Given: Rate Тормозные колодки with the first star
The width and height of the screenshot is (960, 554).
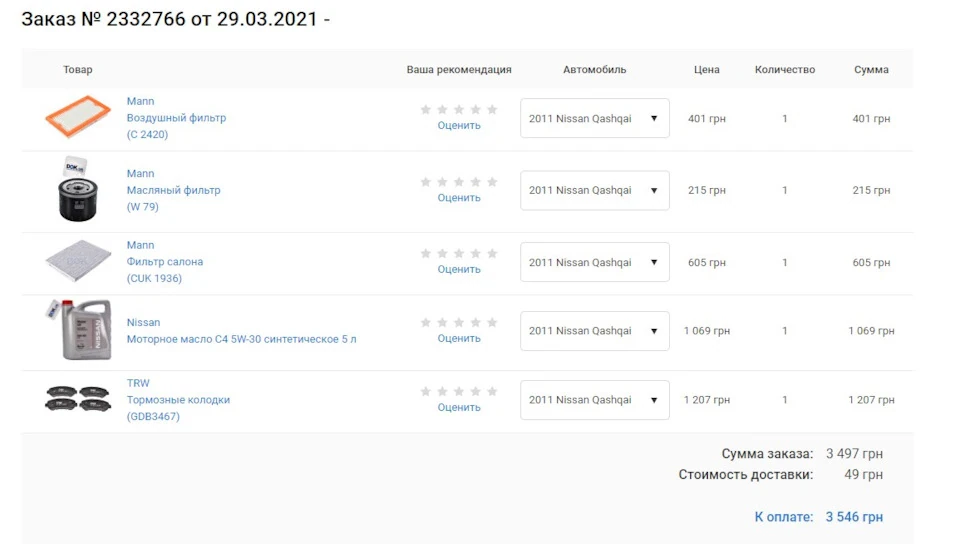Looking at the screenshot, I should pyautogui.click(x=426, y=392).
